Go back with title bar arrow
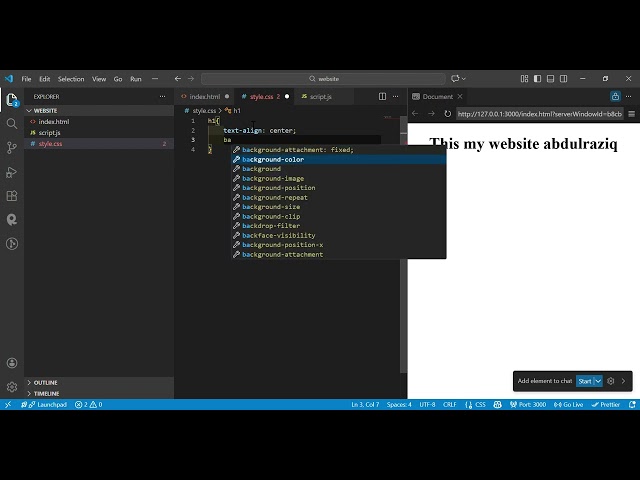This screenshot has width=640, height=480. click(178, 78)
